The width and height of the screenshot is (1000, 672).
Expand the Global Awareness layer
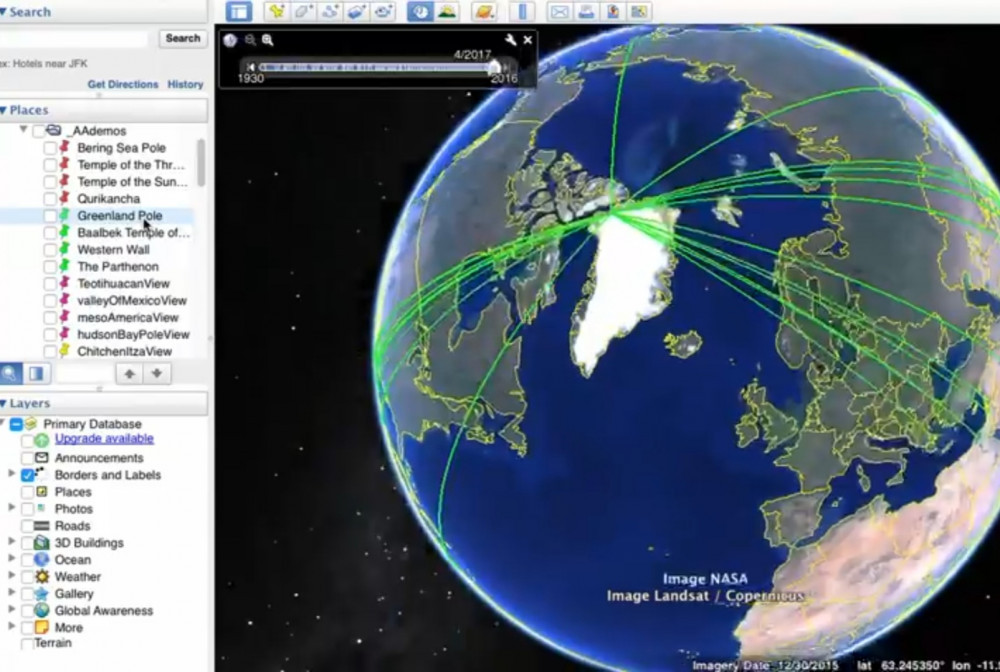tap(11, 609)
